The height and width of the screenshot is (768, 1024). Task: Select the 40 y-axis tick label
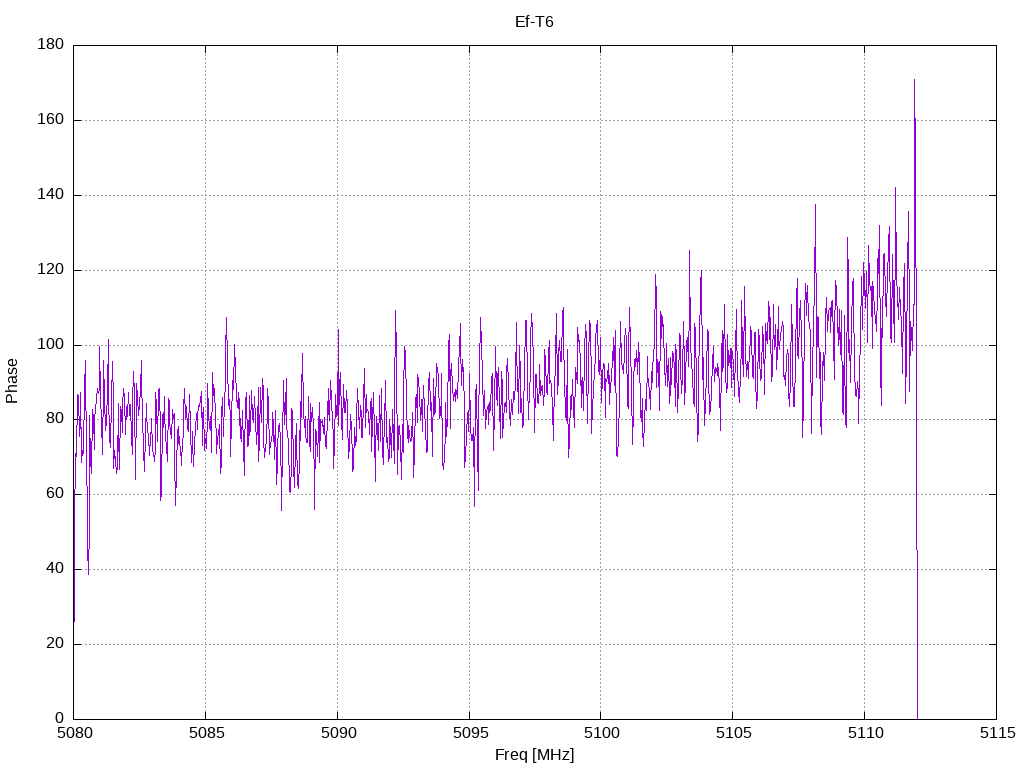point(55,569)
